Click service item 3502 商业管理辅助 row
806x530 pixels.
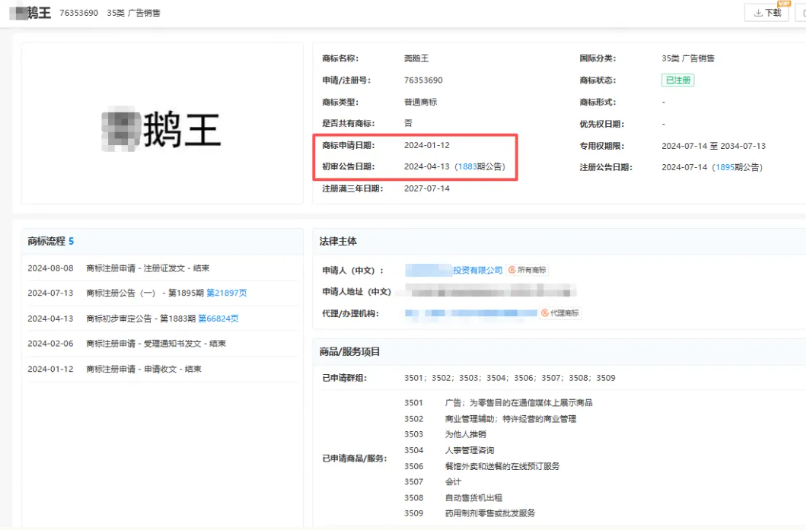tap(490, 419)
